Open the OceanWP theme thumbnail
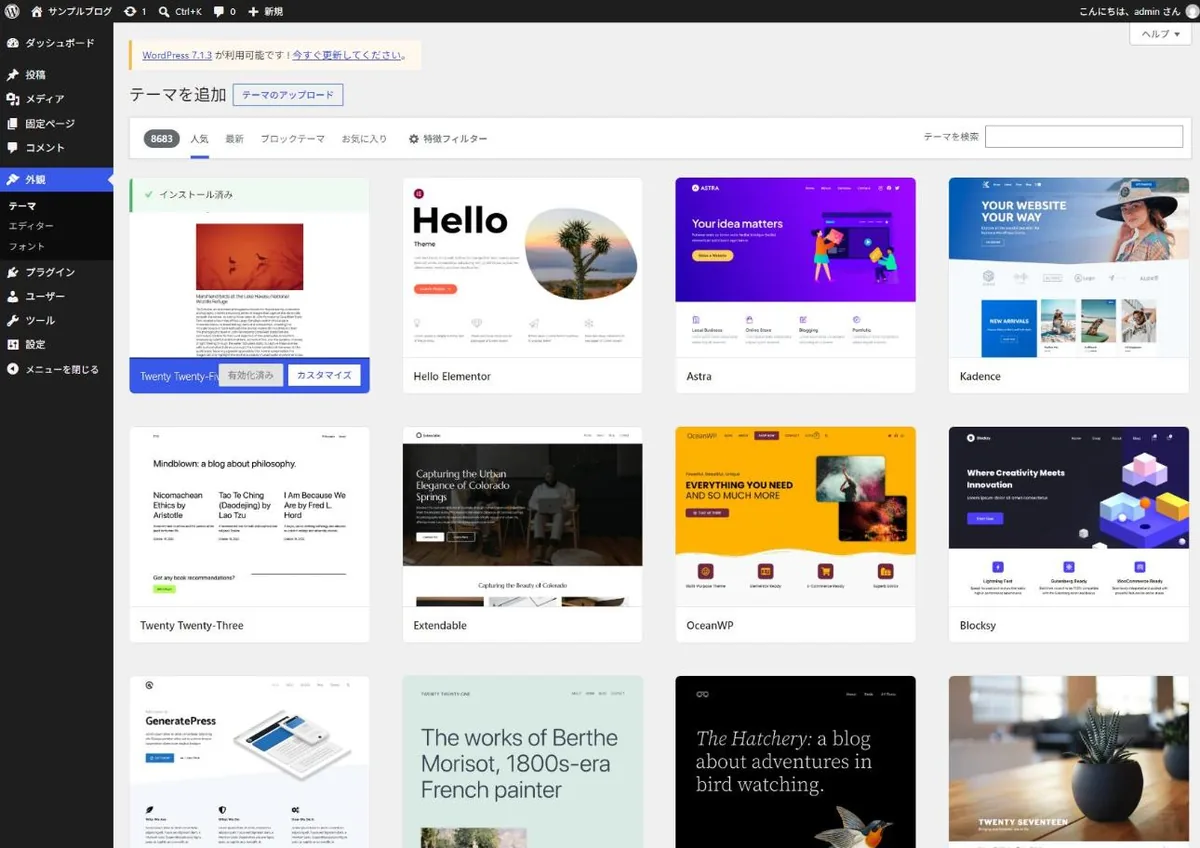Screen dimensions: 1200x848 pos(795,516)
